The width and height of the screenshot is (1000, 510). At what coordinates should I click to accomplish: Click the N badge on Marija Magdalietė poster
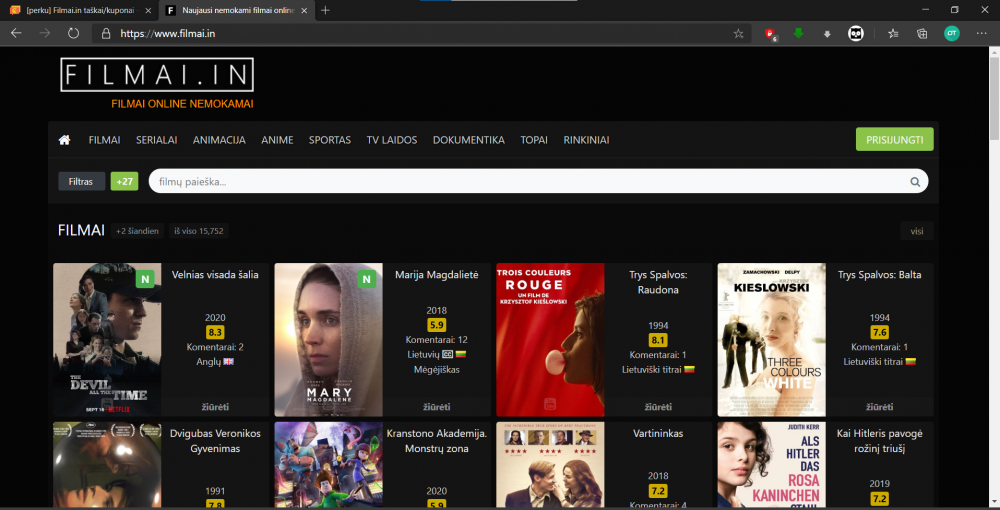pyautogui.click(x=366, y=279)
